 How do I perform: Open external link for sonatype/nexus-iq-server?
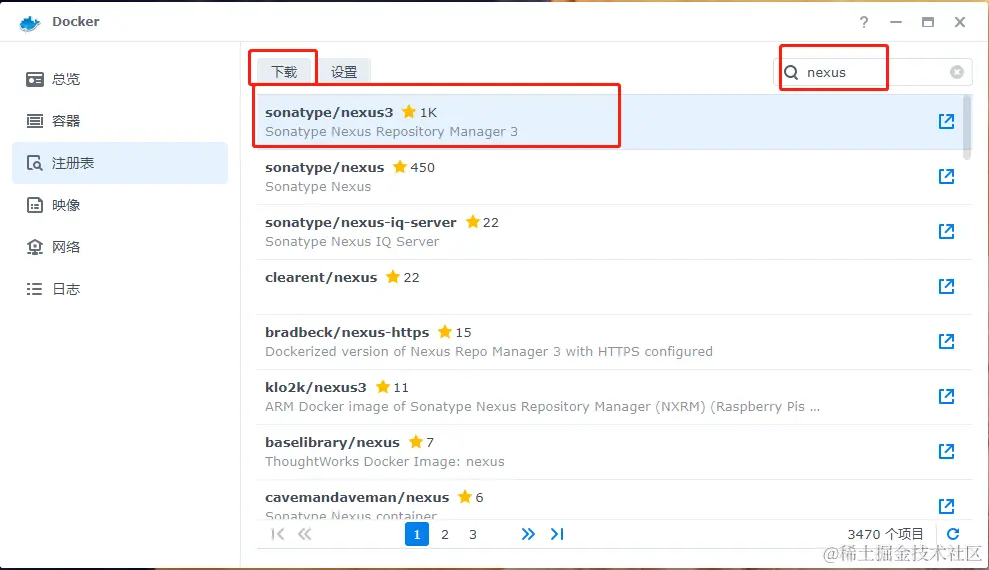tap(946, 231)
